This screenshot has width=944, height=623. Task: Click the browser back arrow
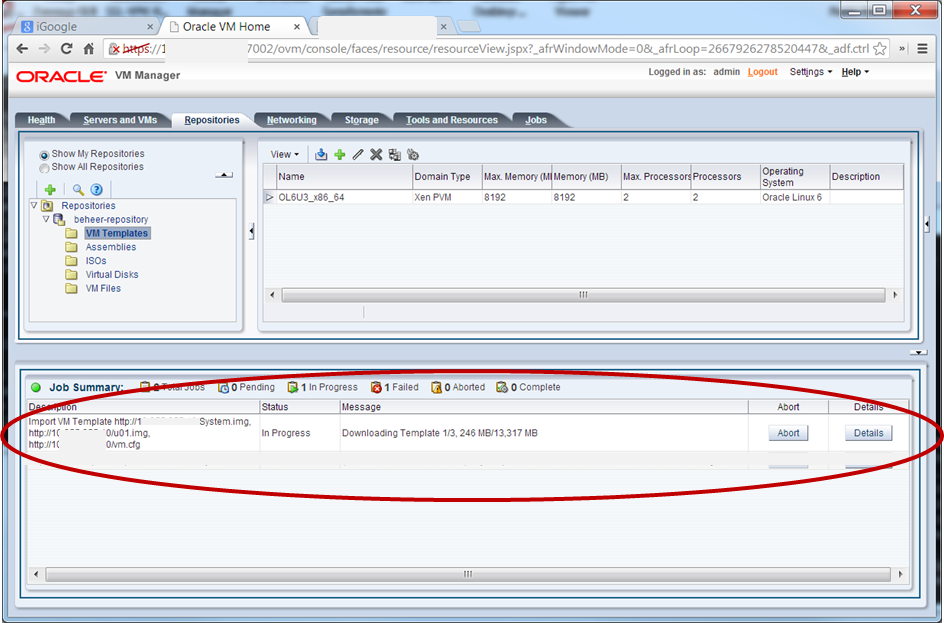click(22, 49)
